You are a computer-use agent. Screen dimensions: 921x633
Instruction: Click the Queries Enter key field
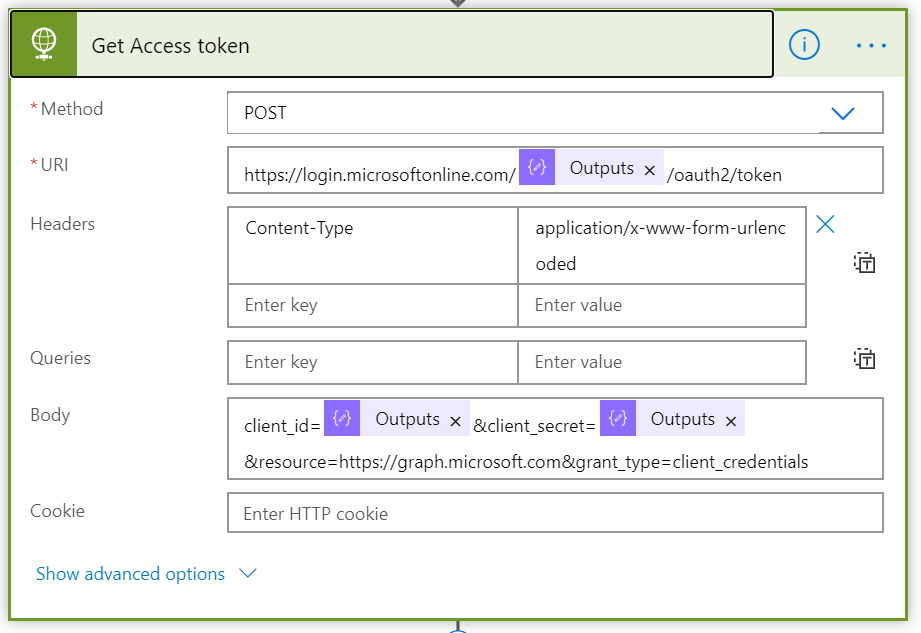tap(372, 362)
